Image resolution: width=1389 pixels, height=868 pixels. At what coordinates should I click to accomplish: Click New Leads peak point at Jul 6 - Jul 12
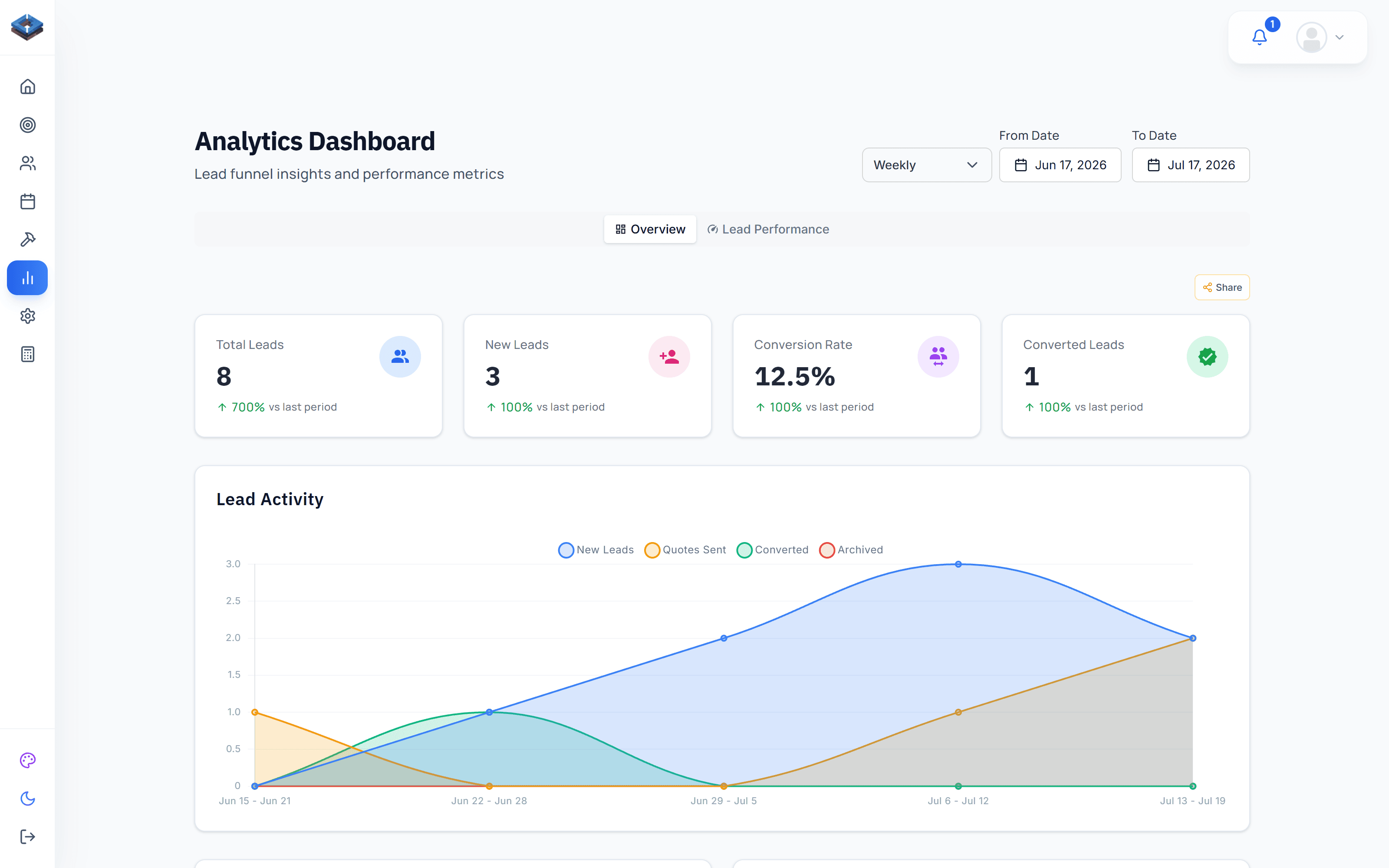tap(958, 564)
